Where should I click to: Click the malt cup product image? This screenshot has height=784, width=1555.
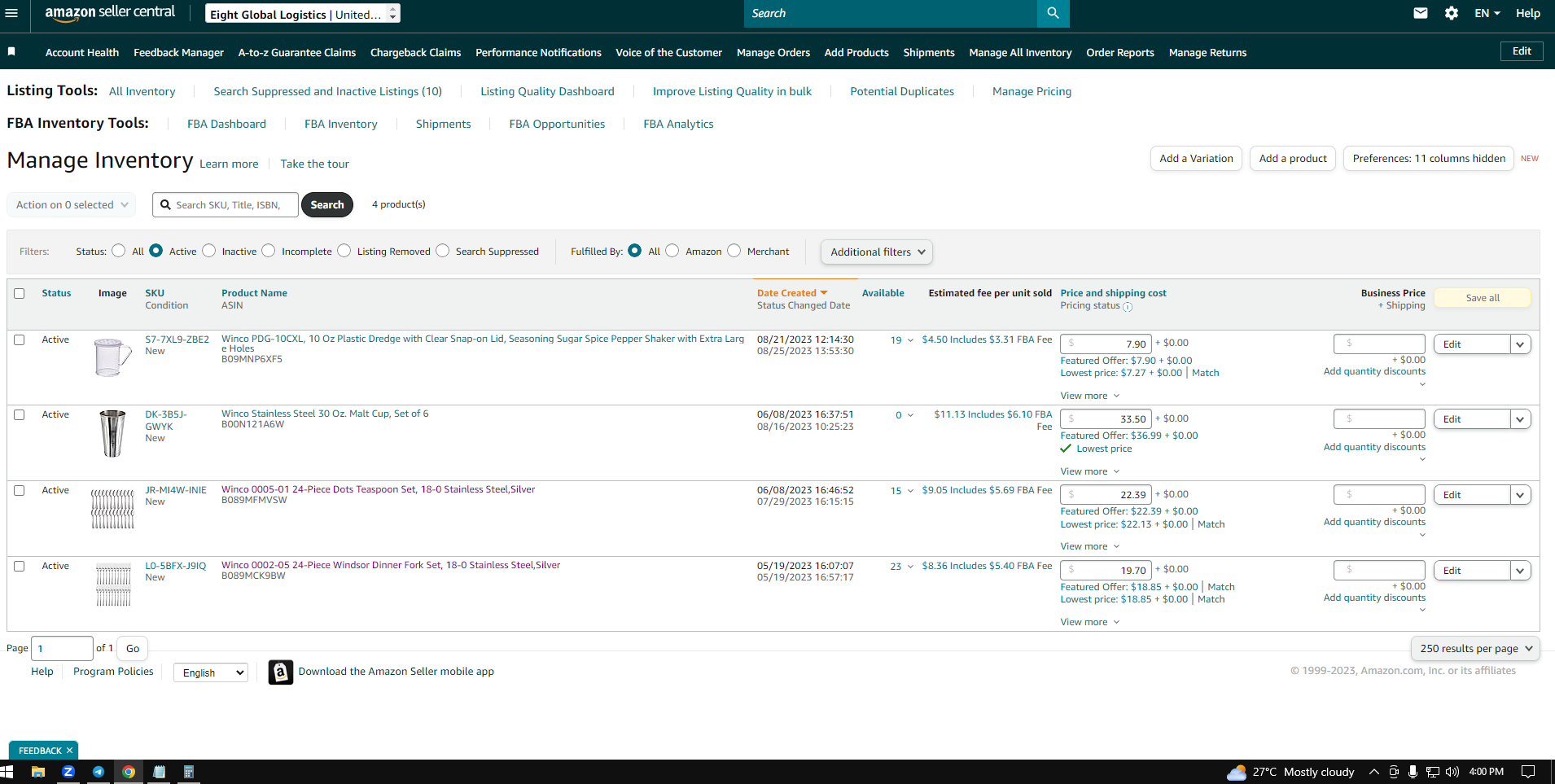coord(112,433)
